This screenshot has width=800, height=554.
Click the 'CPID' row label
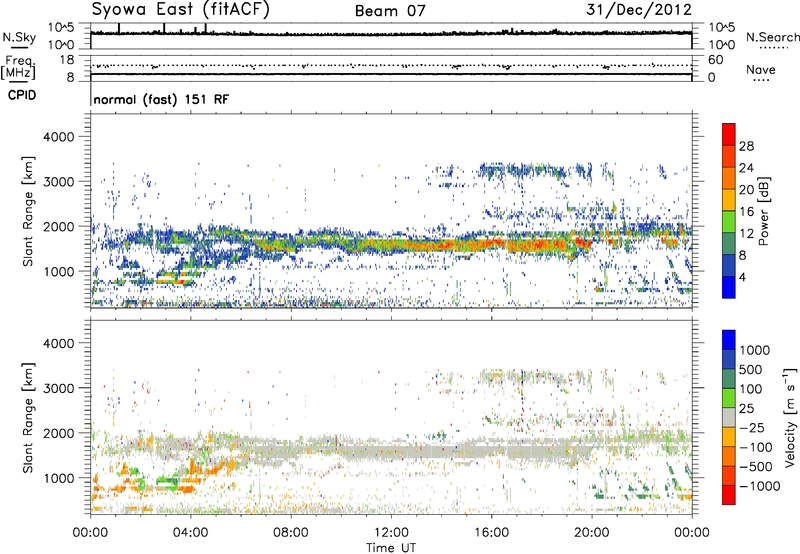point(22,95)
